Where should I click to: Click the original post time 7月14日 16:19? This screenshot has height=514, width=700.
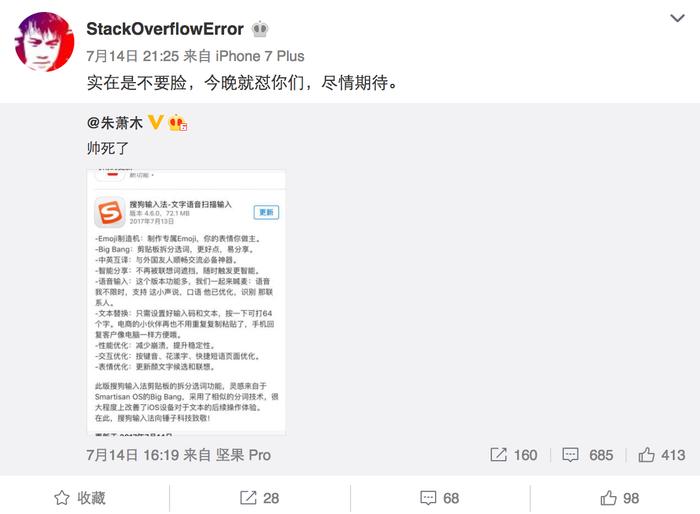pos(133,455)
